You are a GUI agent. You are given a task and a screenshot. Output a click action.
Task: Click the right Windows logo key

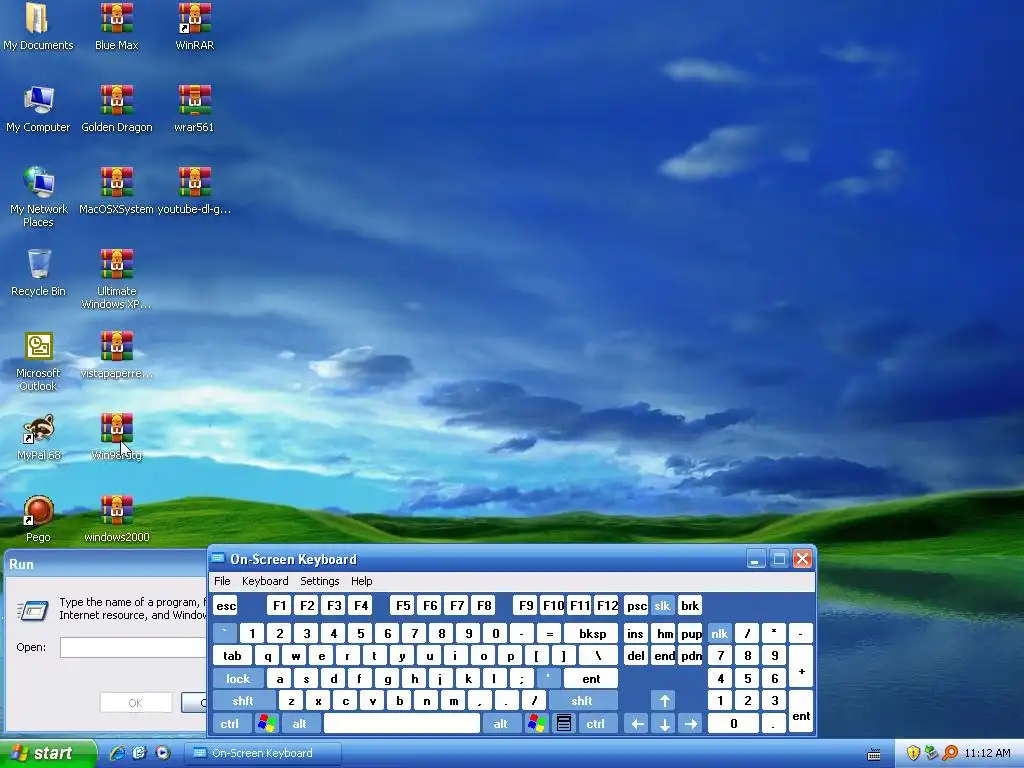537,724
